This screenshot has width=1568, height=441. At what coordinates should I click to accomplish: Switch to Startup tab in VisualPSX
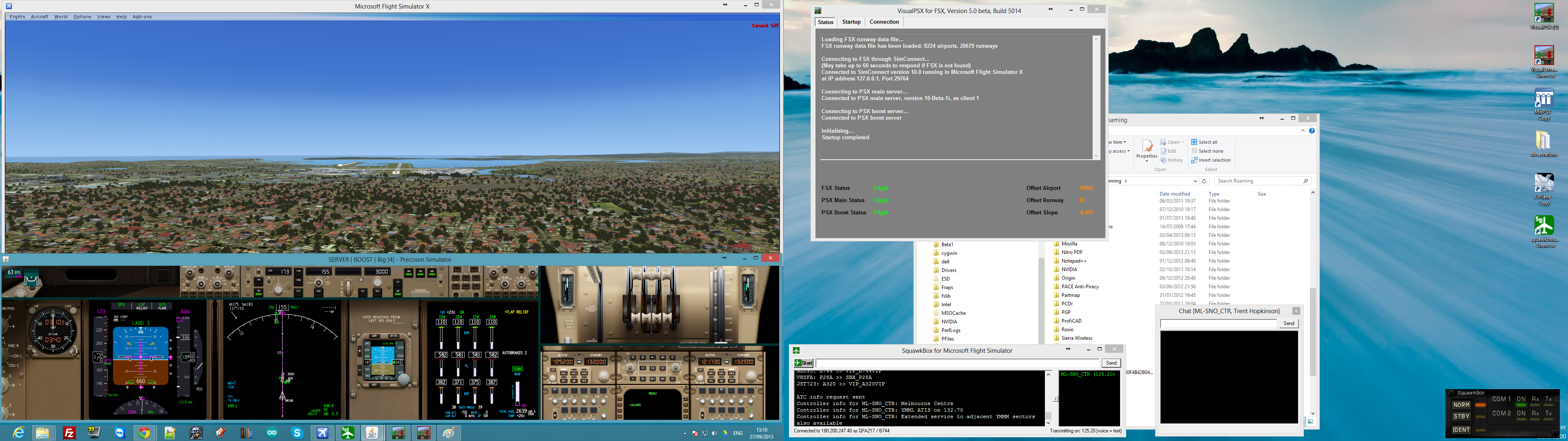851,22
